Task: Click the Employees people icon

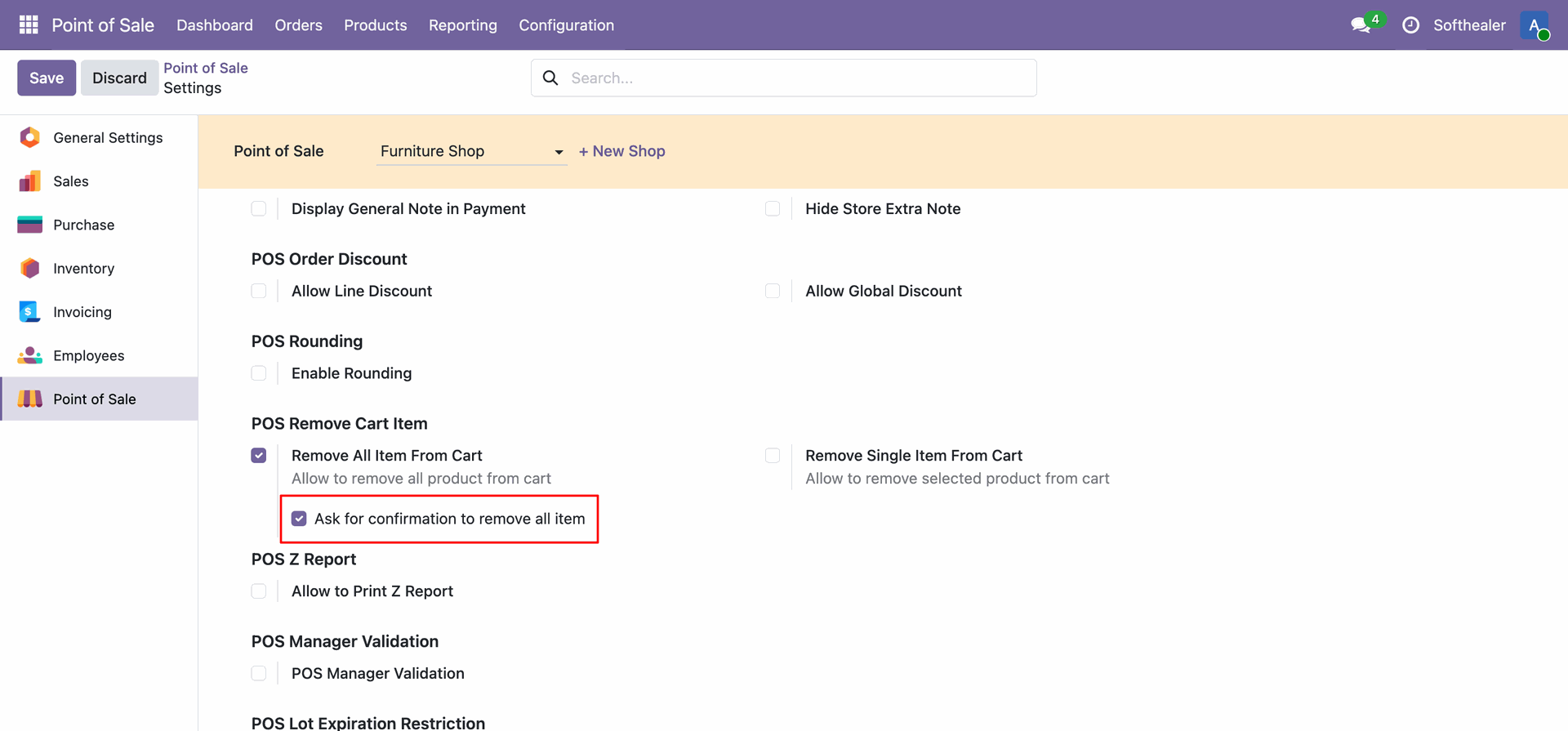Action: pyautogui.click(x=30, y=355)
